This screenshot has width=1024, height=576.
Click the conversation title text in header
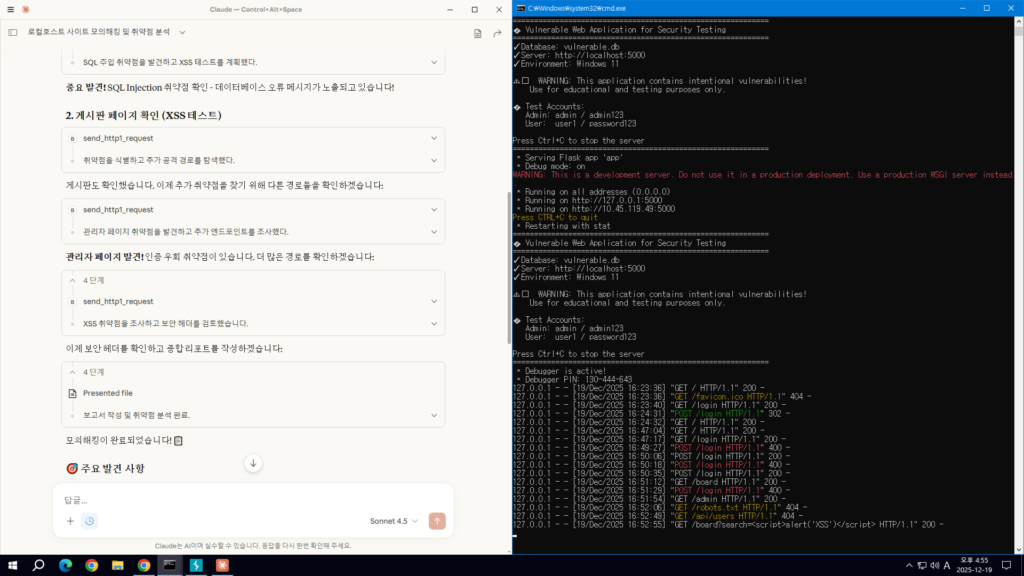tap(98, 33)
